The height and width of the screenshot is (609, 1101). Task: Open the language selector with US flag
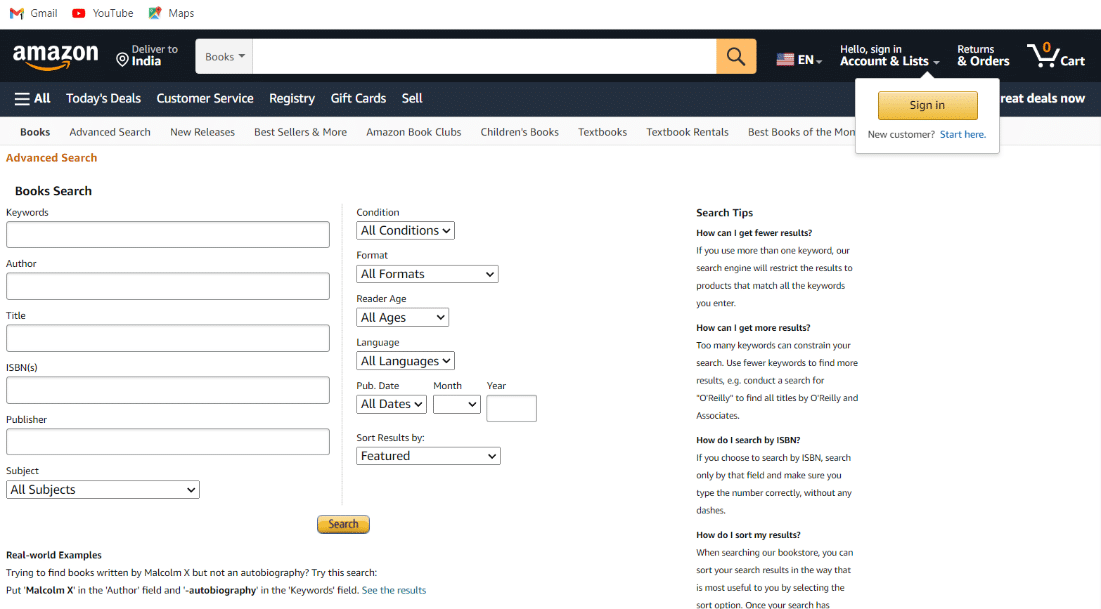(x=799, y=60)
